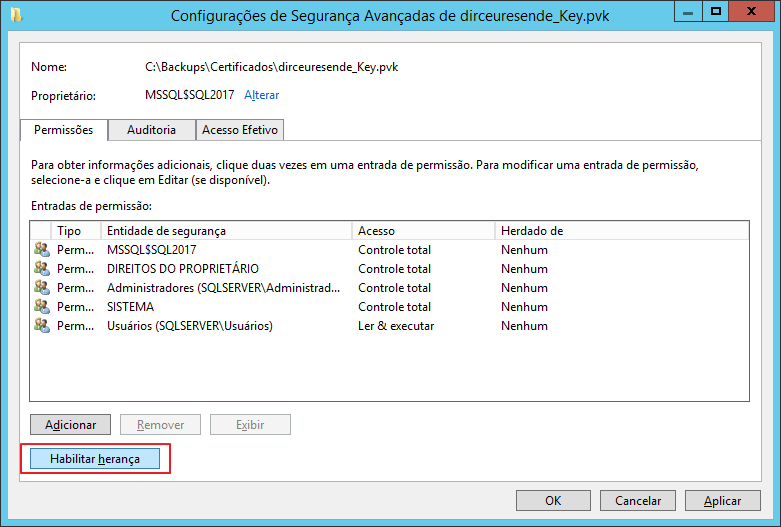The width and height of the screenshot is (781, 527).
Task: Click the user icon beside MSSQL$SQL2017 entry
Action: tap(41, 250)
